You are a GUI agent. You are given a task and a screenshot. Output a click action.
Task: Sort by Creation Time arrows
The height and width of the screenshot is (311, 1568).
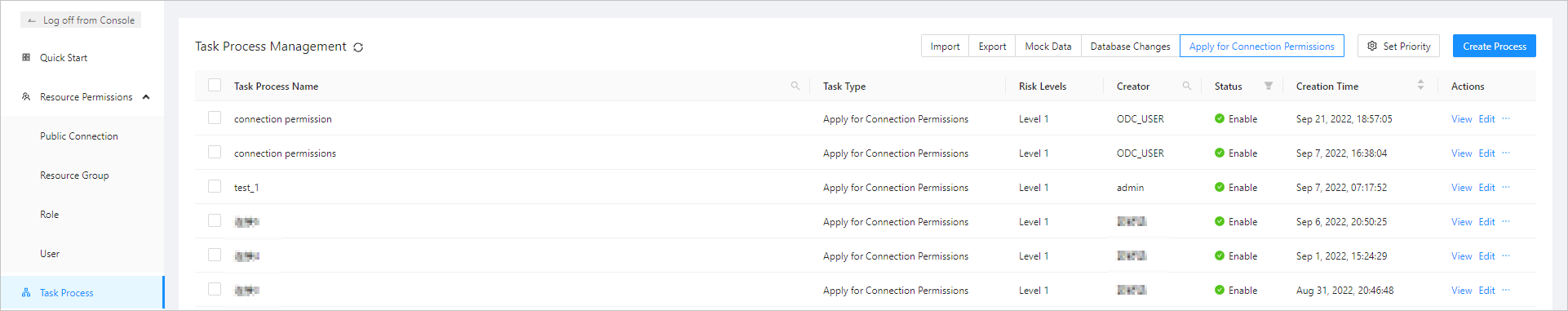1420,85
